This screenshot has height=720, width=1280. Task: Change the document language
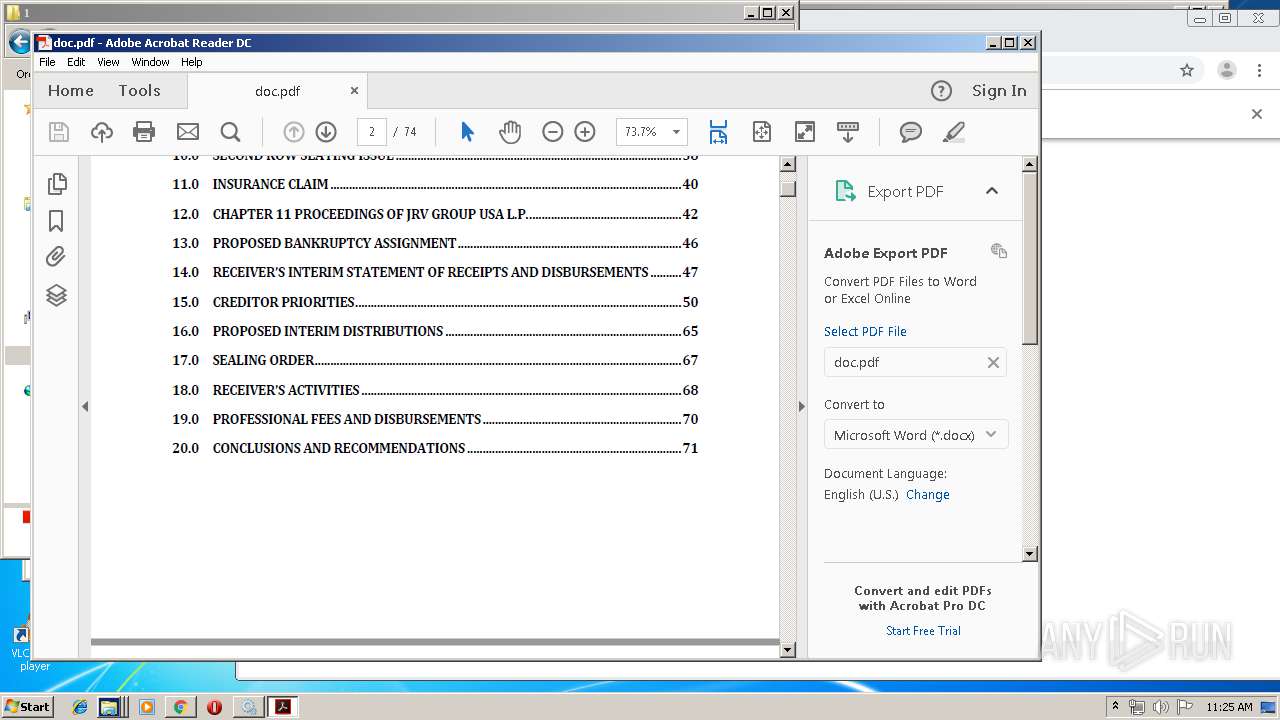(x=928, y=495)
